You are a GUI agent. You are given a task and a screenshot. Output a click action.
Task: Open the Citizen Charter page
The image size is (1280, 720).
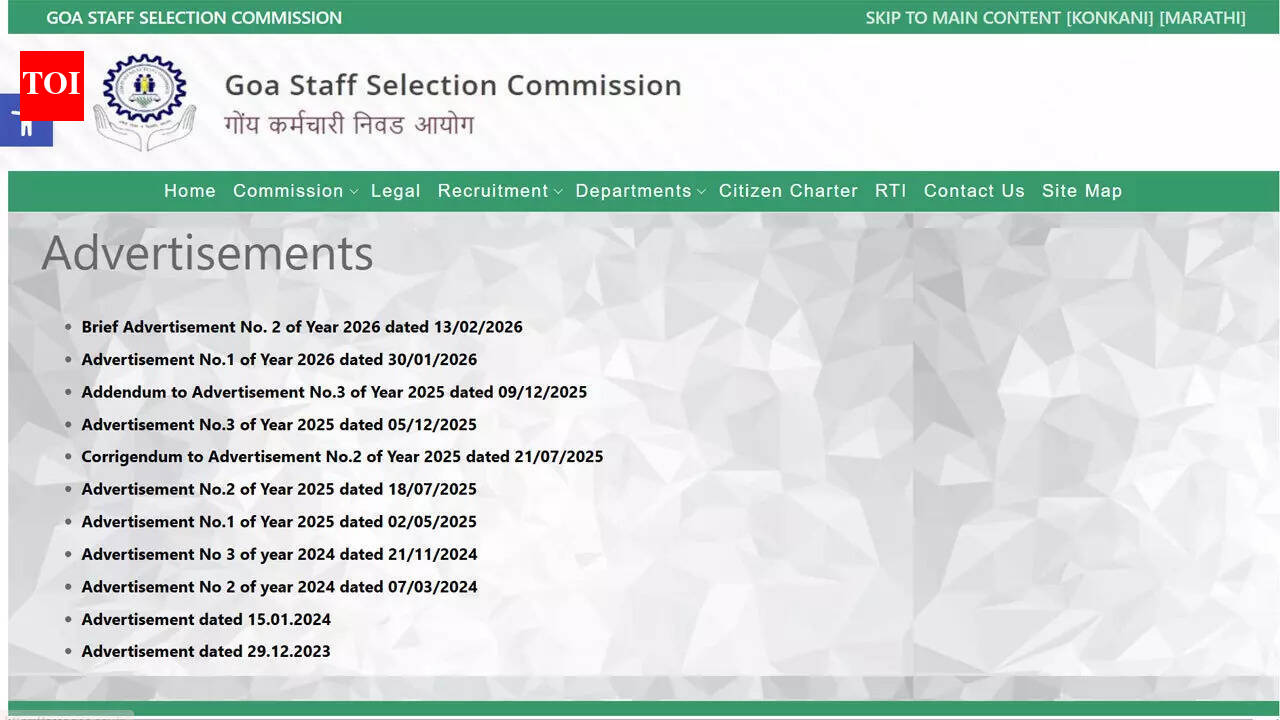(788, 191)
